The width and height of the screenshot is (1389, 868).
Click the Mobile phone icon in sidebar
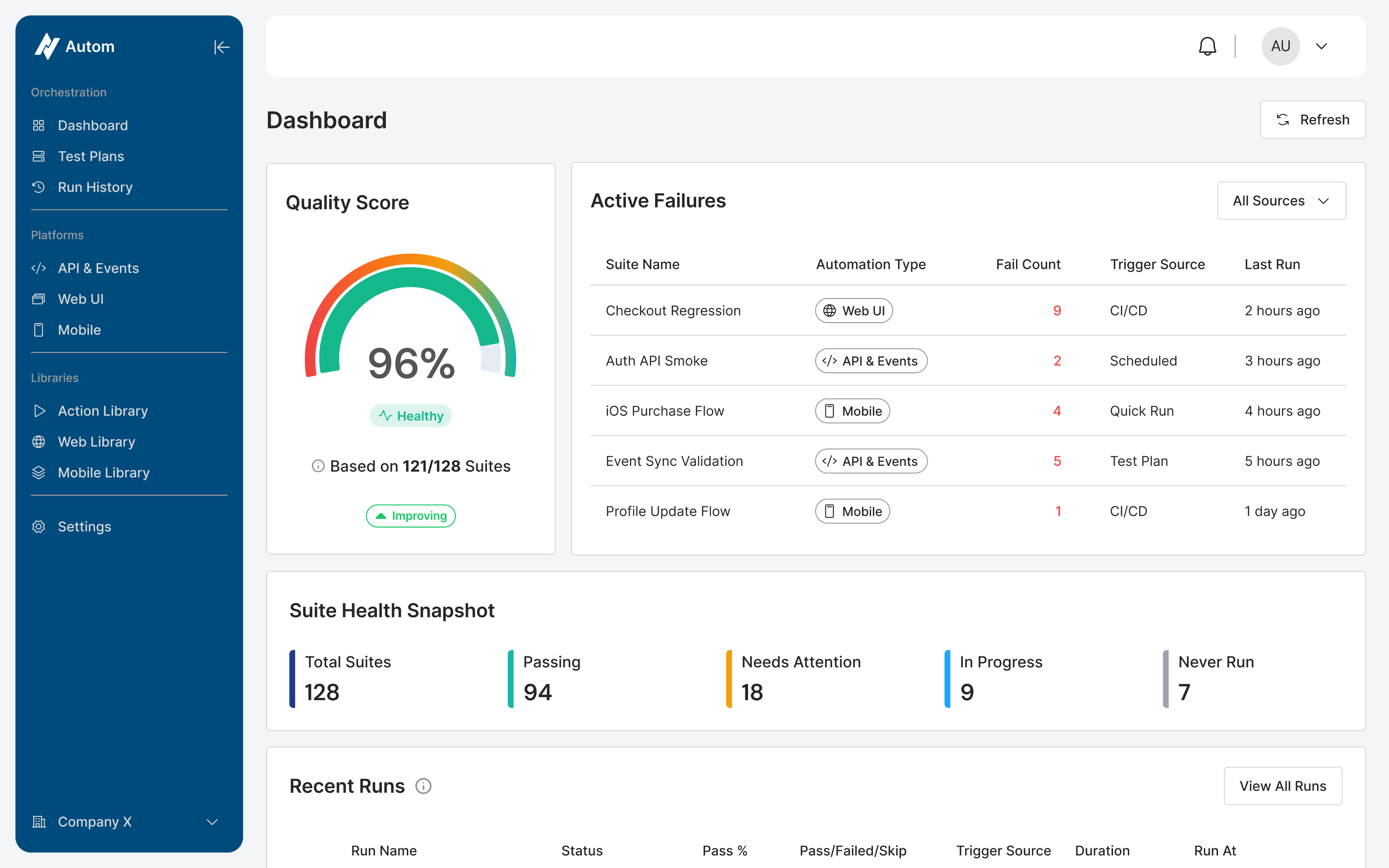tap(38, 330)
